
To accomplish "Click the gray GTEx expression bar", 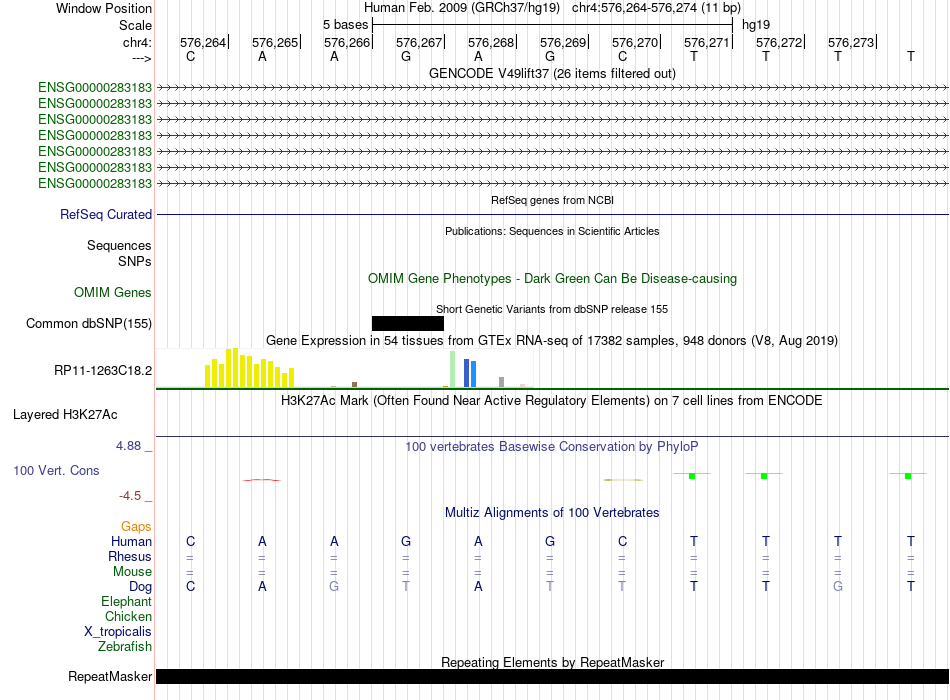I will [x=502, y=382].
